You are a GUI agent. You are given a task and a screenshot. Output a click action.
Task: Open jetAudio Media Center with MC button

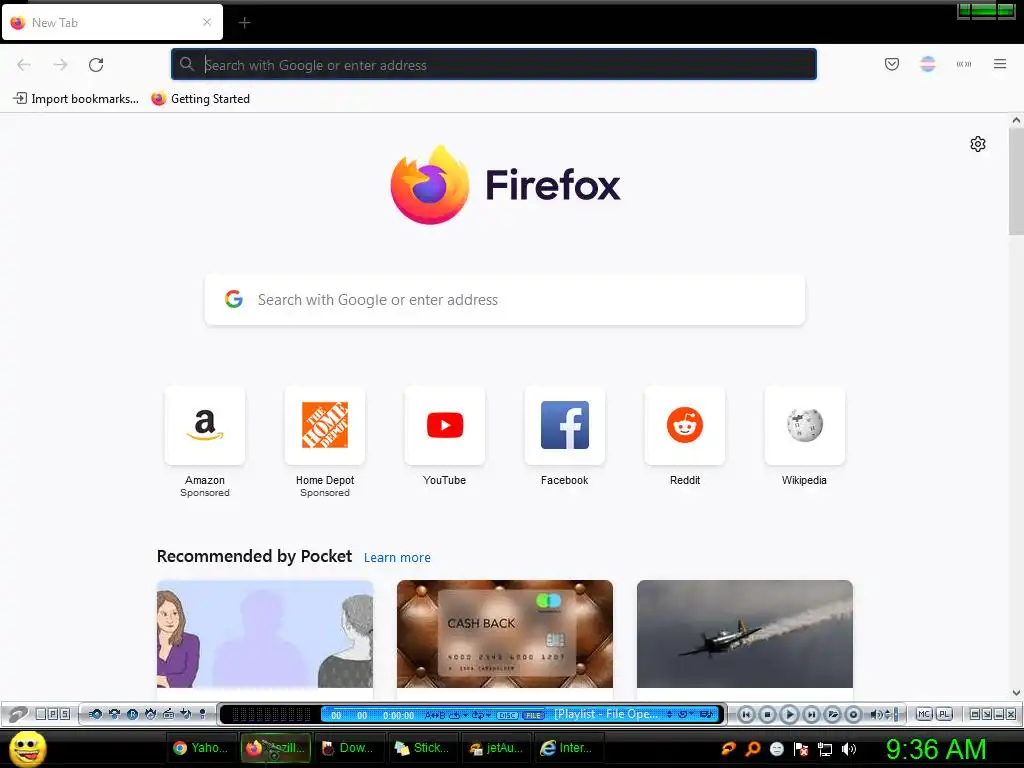[923, 714]
